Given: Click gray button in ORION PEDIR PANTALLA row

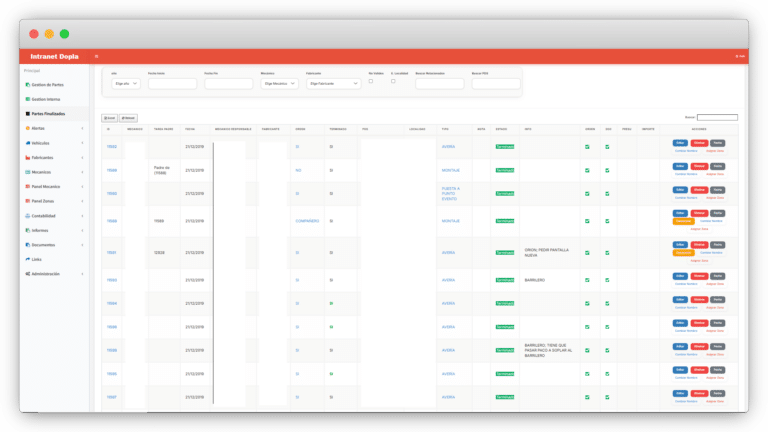Looking at the screenshot, I should pyautogui.click(x=718, y=244).
